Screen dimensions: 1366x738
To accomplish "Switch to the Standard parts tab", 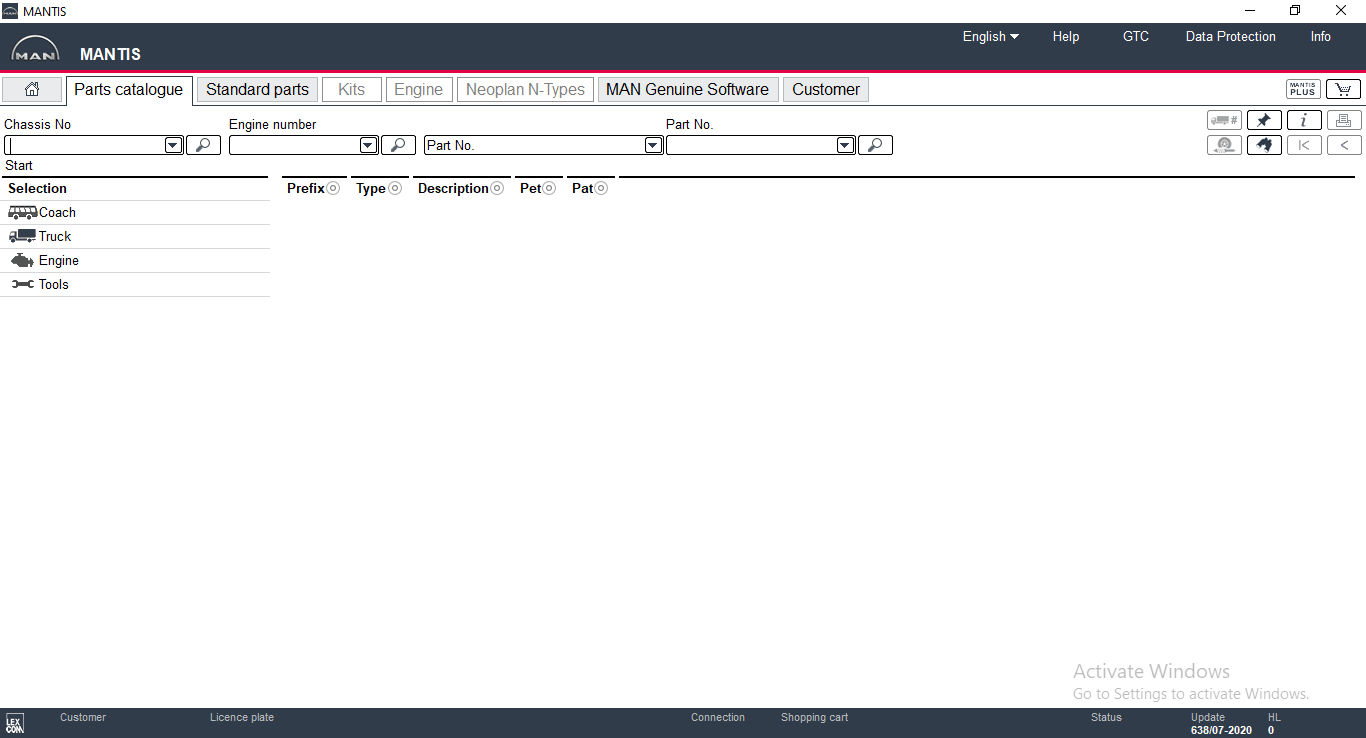I will pyautogui.click(x=257, y=89).
